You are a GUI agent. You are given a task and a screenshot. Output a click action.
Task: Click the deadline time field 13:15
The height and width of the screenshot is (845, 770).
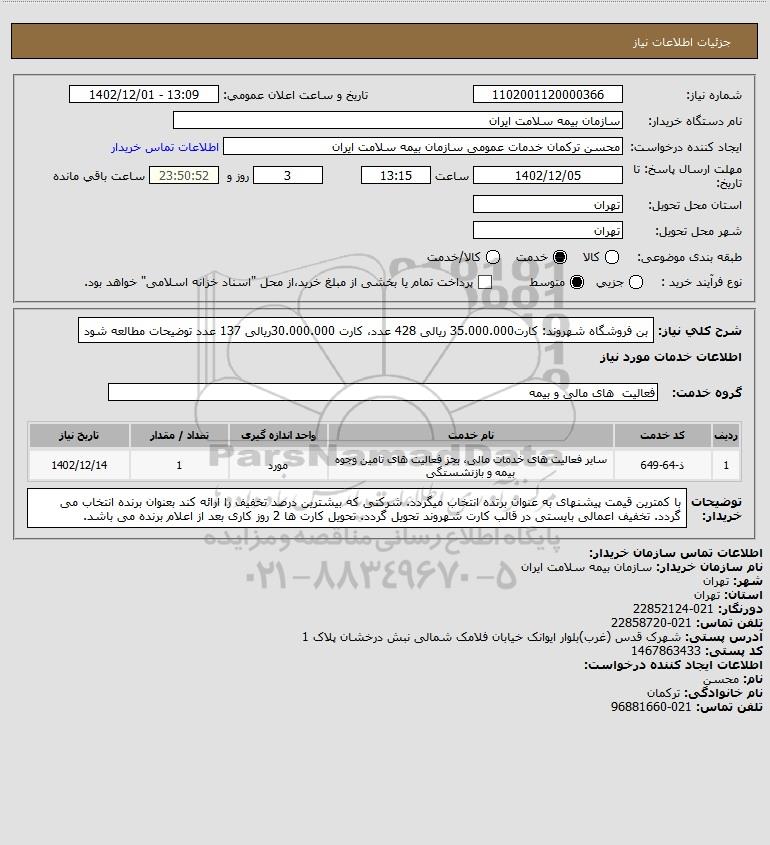click(x=396, y=175)
